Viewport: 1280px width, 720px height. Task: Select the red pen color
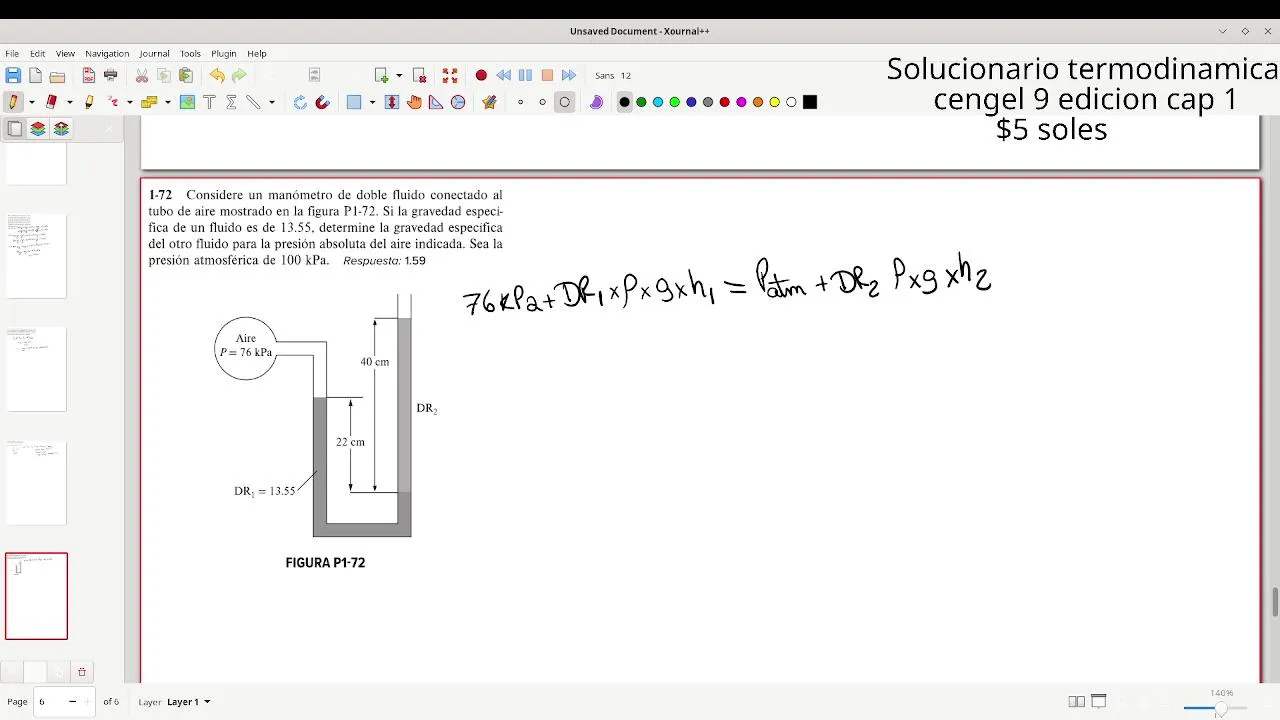(x=725, y=102)
